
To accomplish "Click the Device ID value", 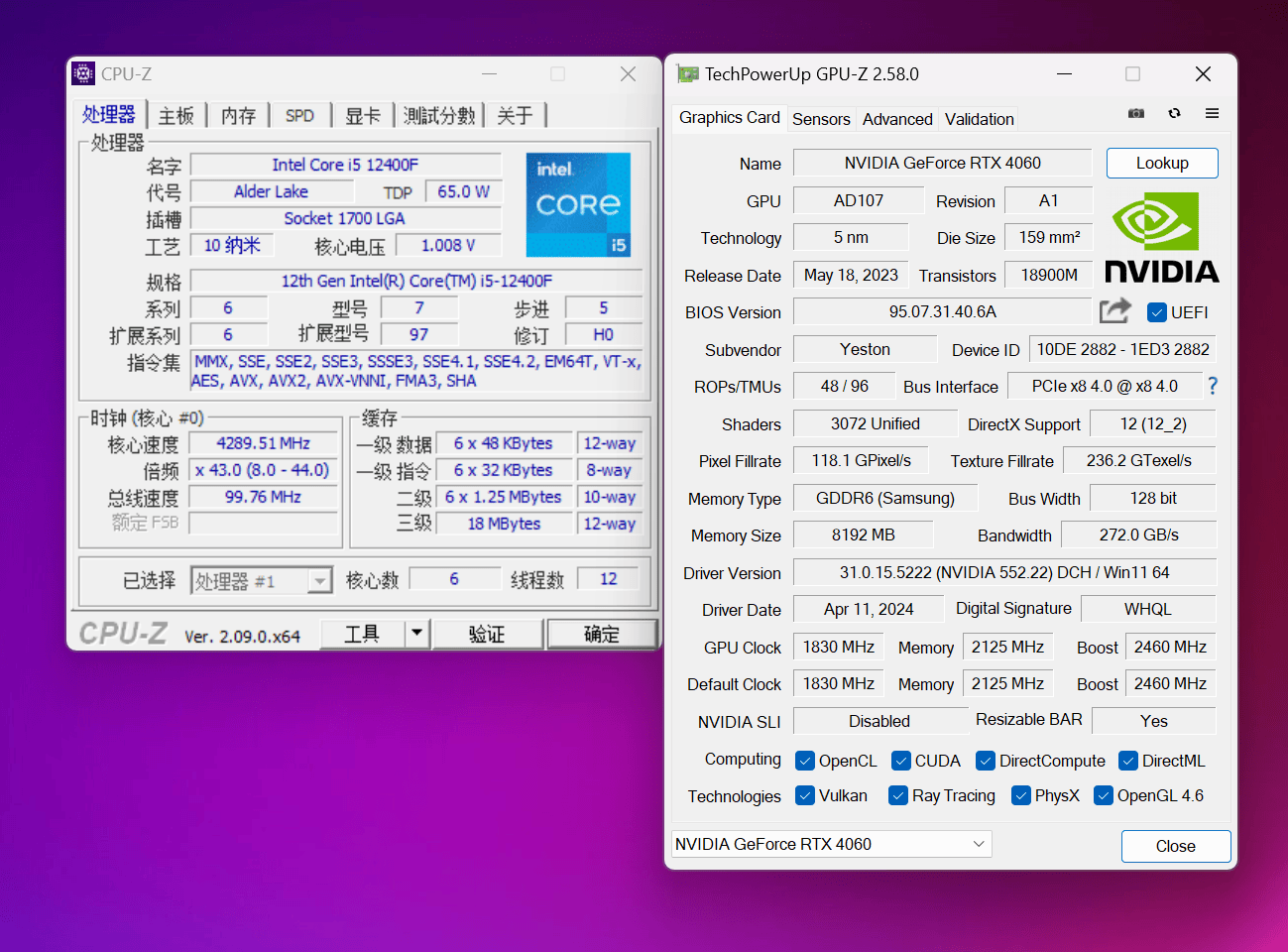I will (1122, 349).
